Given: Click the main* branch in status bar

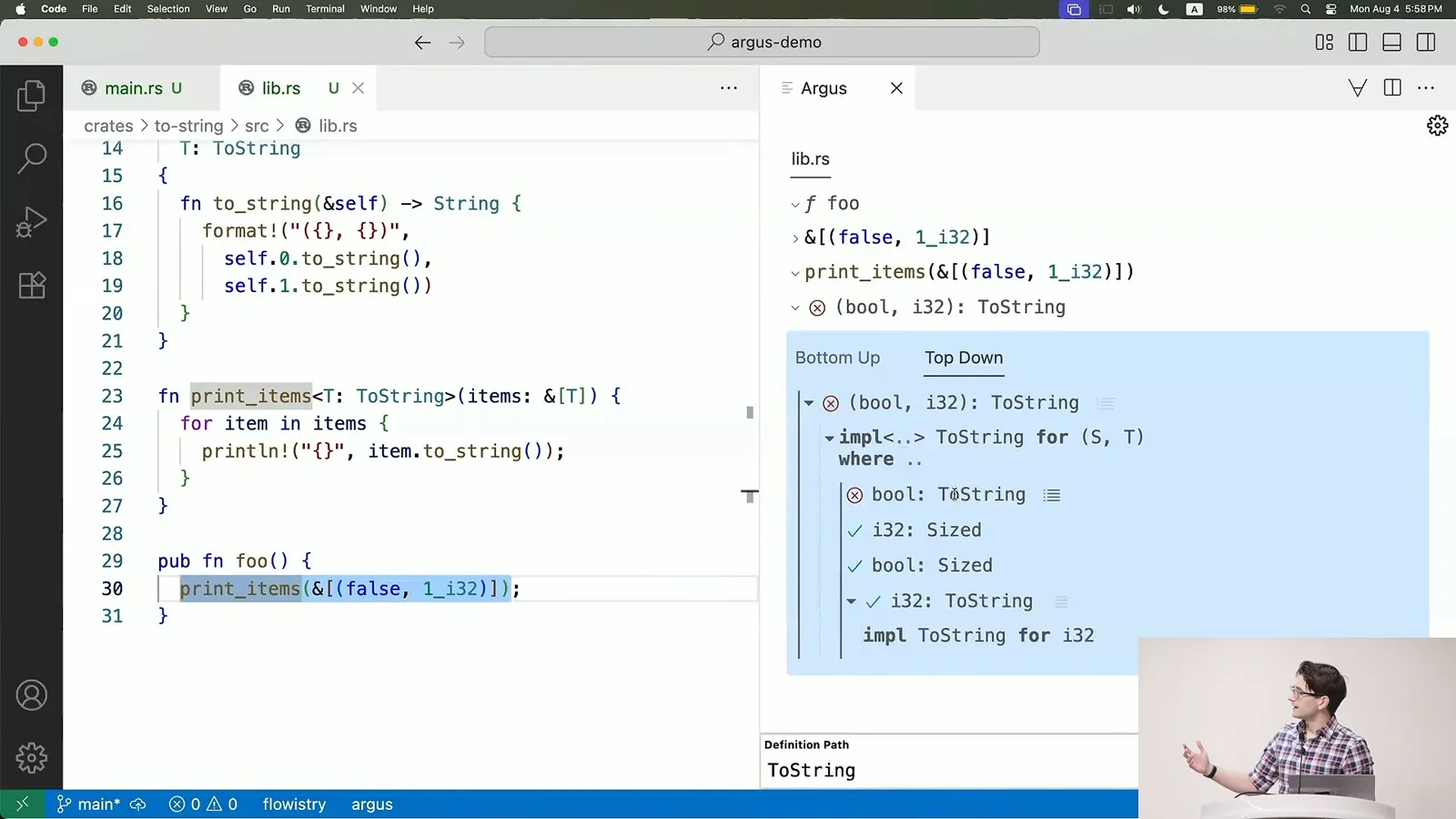Looking at the screenshot, I should click(x=89, y=804).
